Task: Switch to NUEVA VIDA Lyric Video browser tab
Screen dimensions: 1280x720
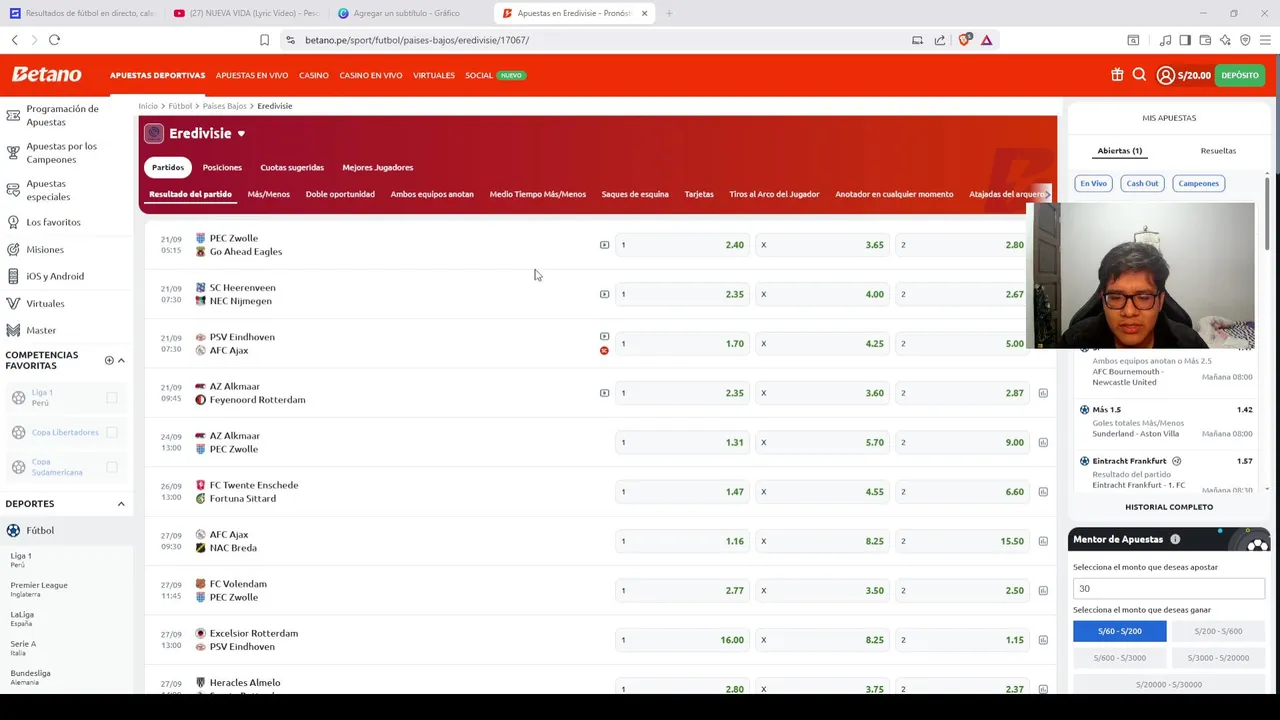Action: (x=246, y=13)
